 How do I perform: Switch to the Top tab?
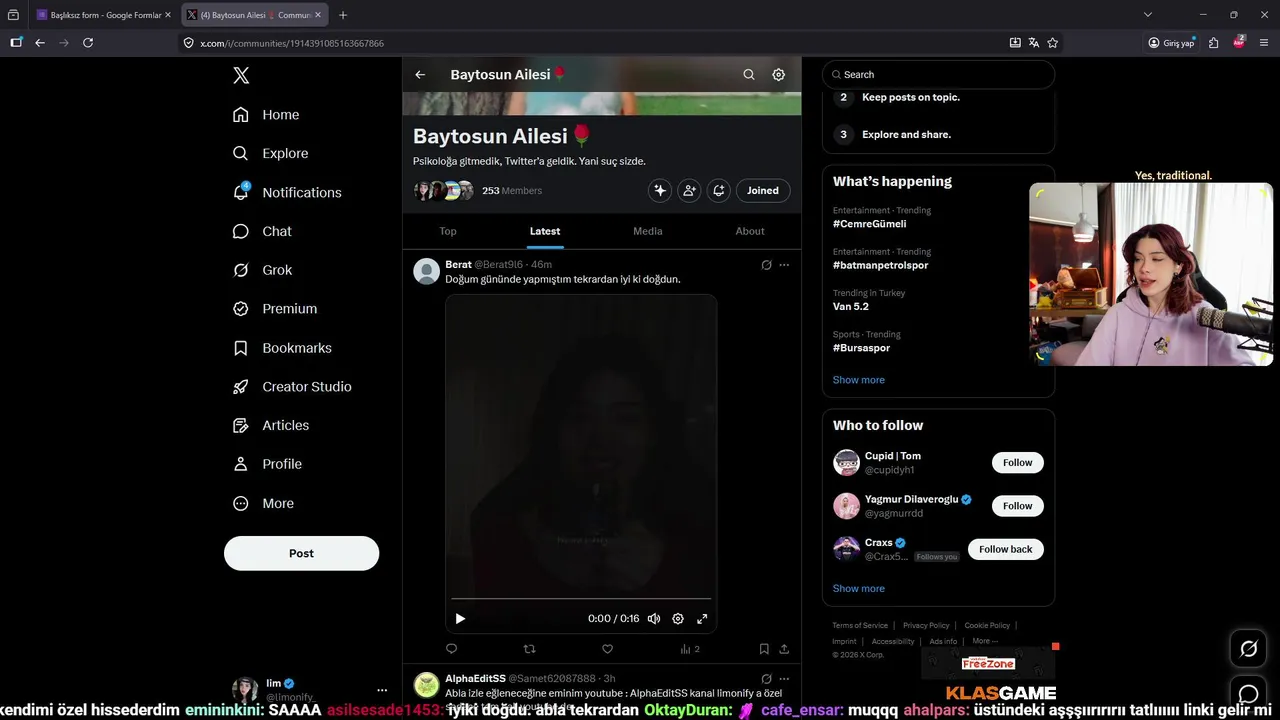pos(448,231)
